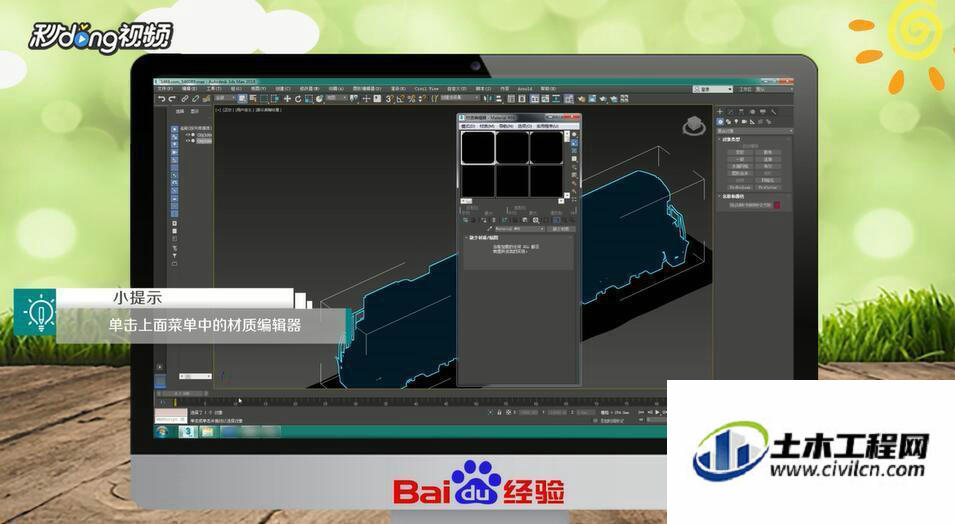Choose the Select and Move tool
The width and height of the screenshot is (955, 524).
(287, 99)
